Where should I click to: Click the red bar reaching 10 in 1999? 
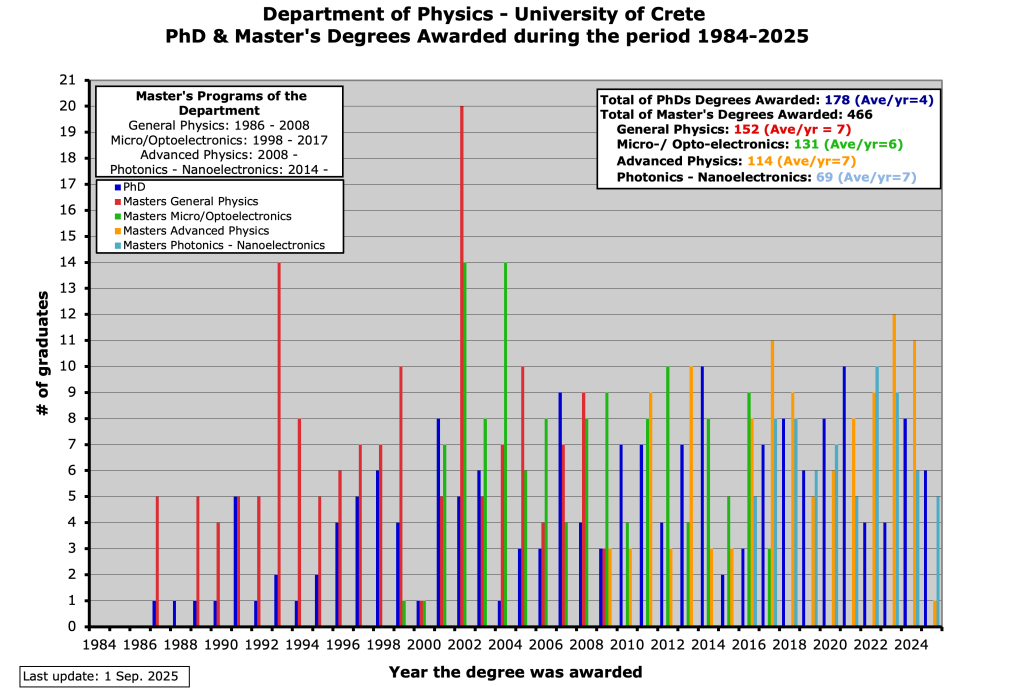pyautogui.click(x=401, y=496)
